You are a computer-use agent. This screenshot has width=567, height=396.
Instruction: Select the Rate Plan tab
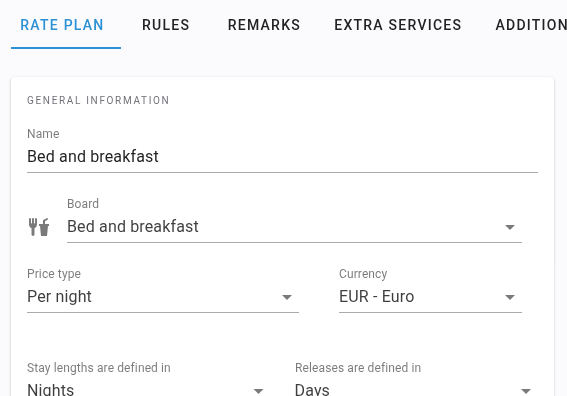tap(62, 25)
